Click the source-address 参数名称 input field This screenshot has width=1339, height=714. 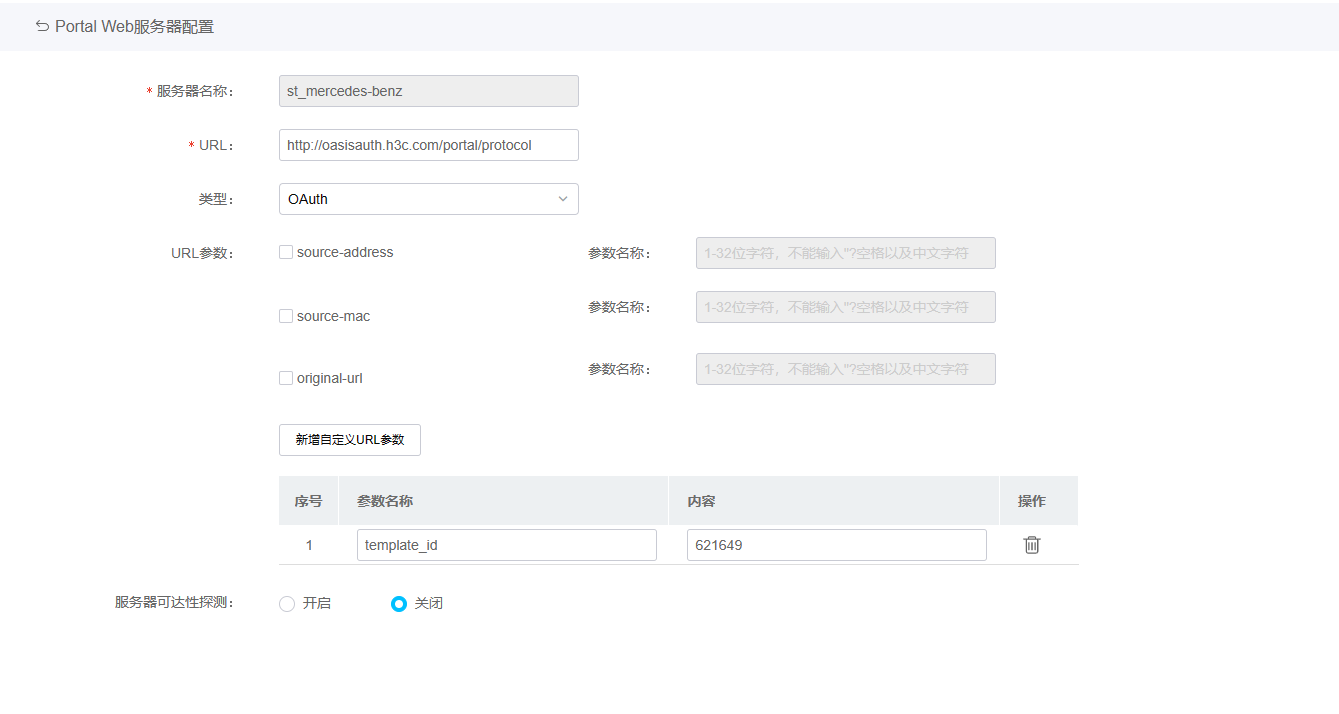(845, 253)
